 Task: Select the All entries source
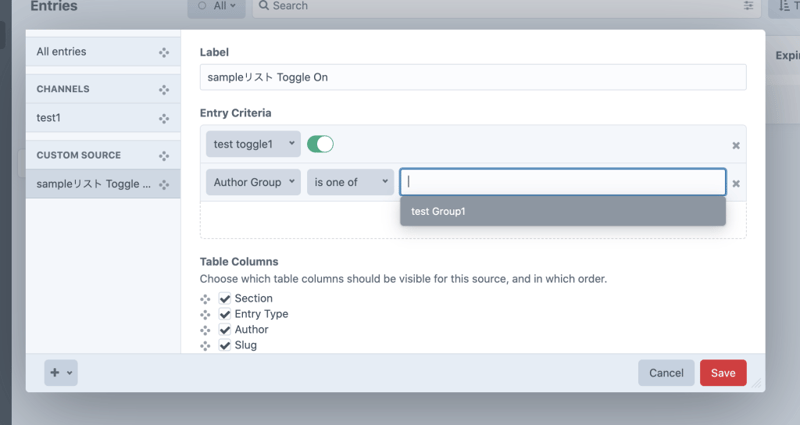[x=90, y=52]
